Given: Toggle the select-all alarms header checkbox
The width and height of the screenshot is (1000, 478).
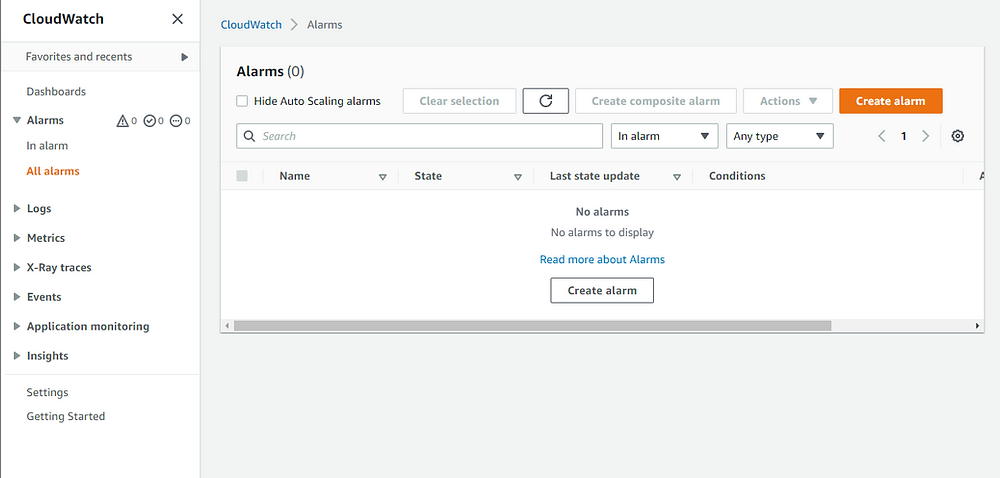Looking at the screenshot, I should (x=242, y=176).
